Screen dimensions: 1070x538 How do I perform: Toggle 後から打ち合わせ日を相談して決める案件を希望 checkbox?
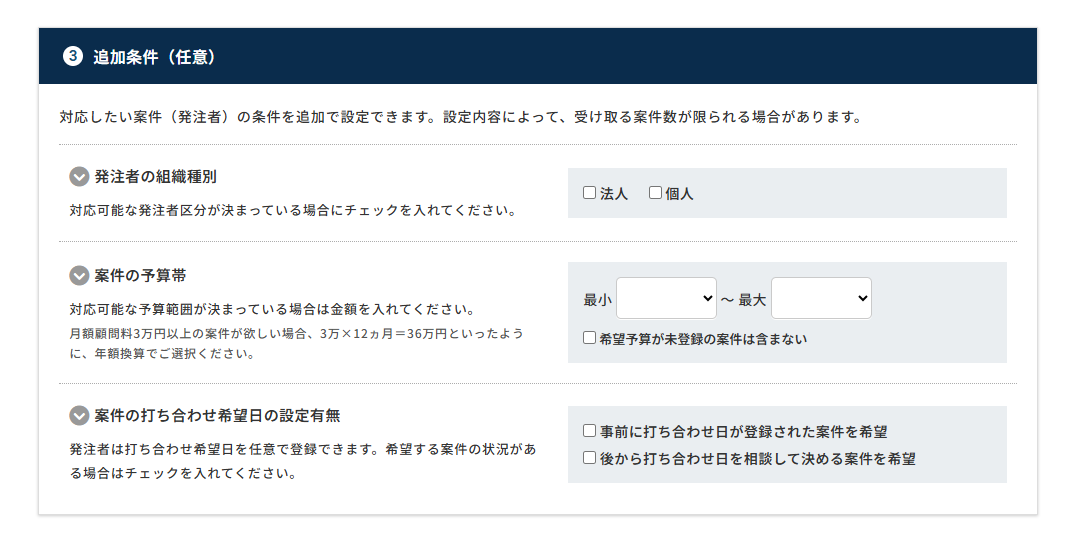(x=590, y=458)
